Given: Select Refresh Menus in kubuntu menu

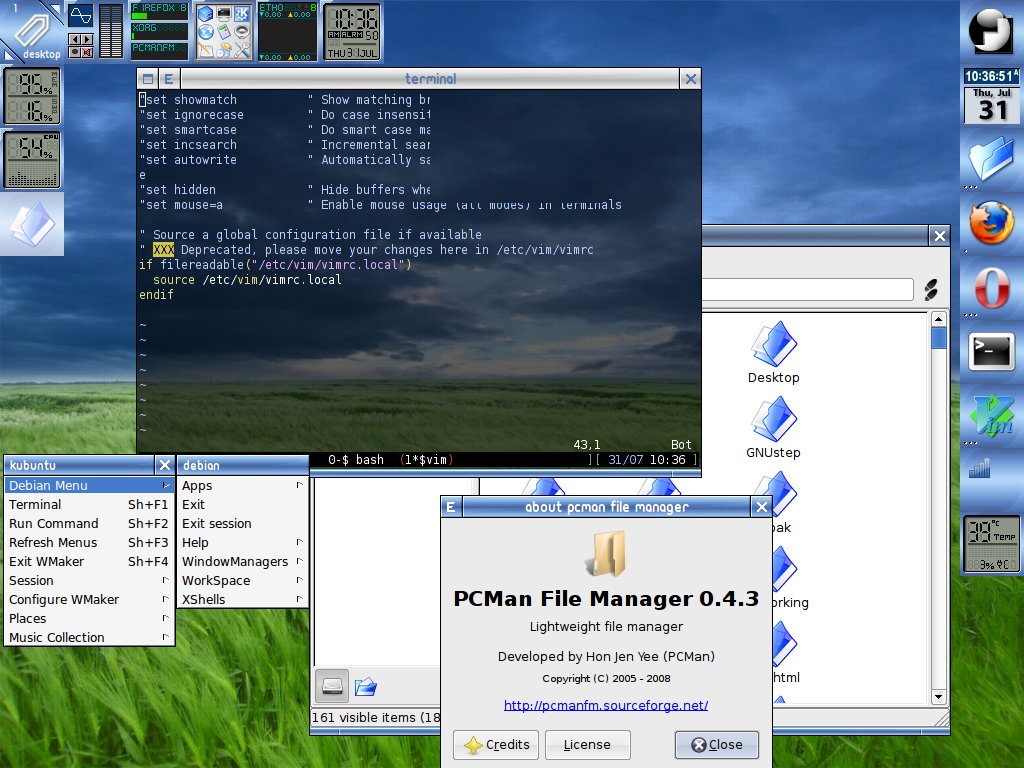Looking at the screenshot, I should (x=89, y=542).
